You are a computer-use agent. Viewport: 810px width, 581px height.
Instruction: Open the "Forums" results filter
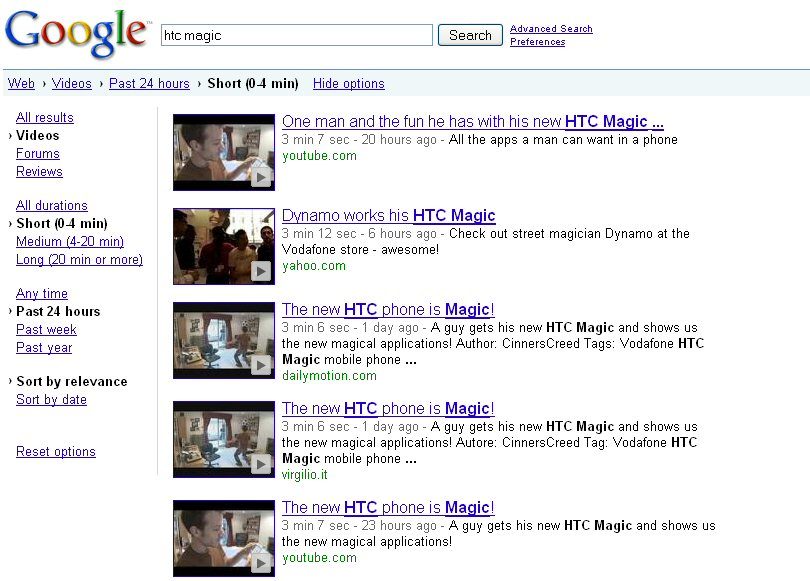(38, 153)
